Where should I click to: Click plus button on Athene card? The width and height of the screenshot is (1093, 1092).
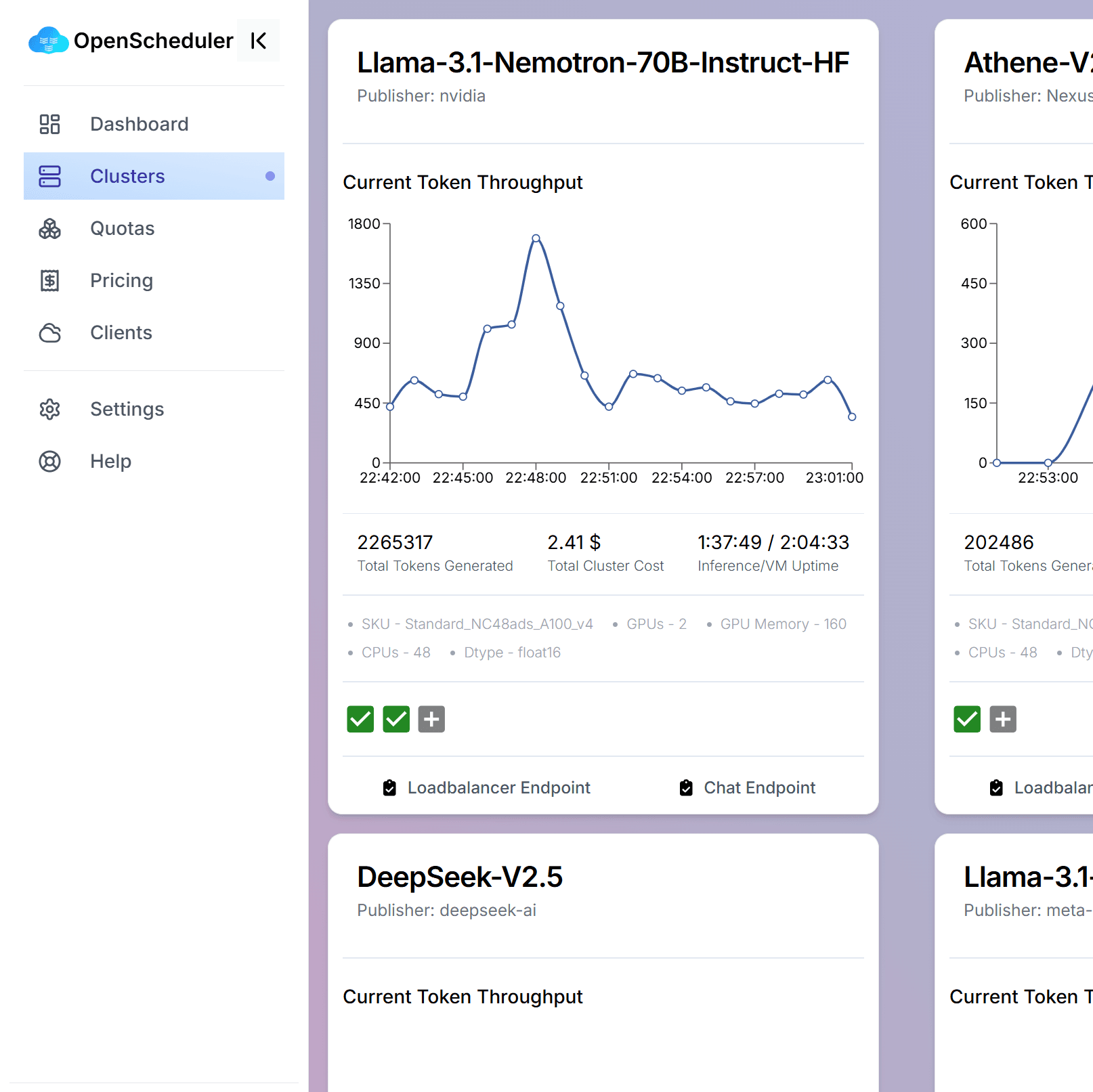tap(1003, 719)
